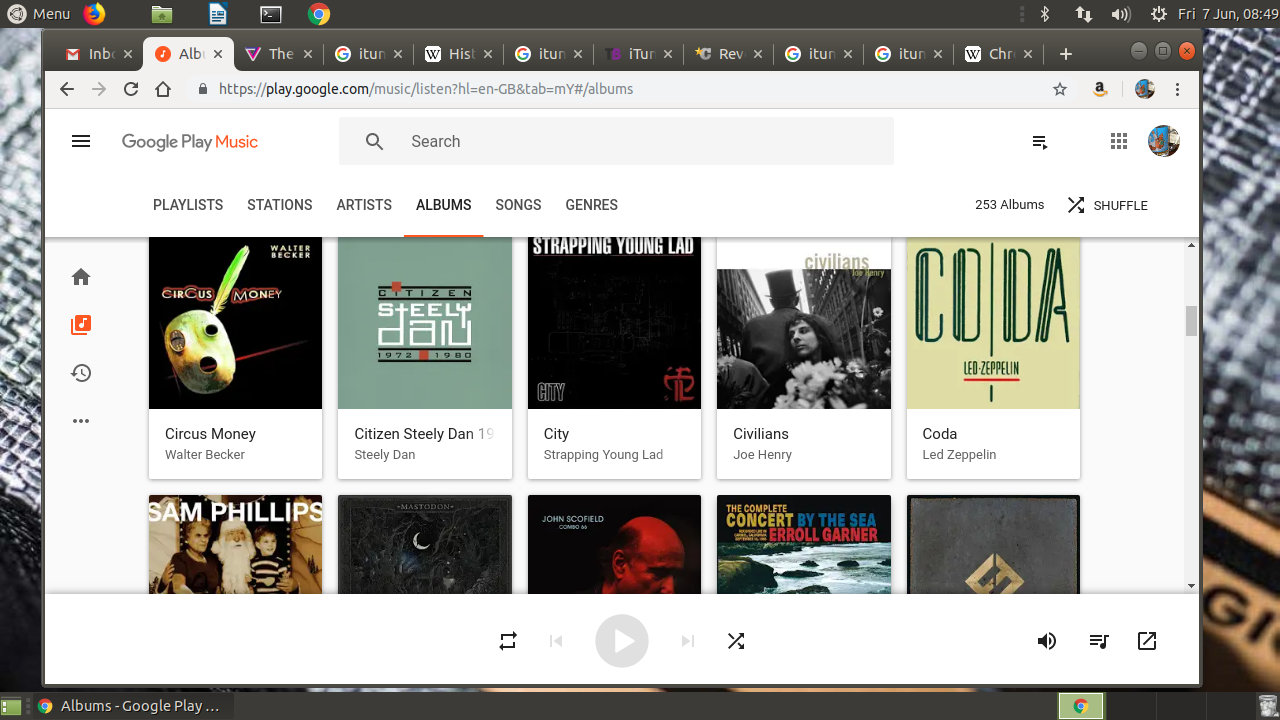Click the page vertical scrollbar thumb
The height and width of the screenshot is (720, 1280).
coord(1191,322)
